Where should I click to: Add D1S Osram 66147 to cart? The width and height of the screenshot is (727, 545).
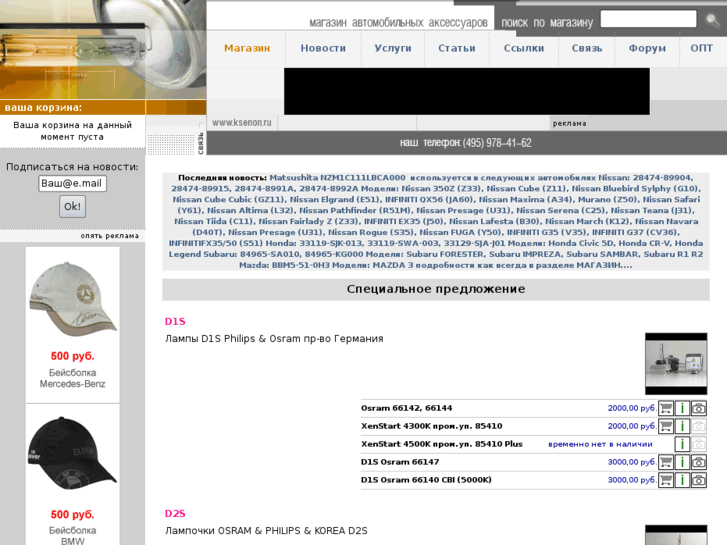click(x=666, y=462)
